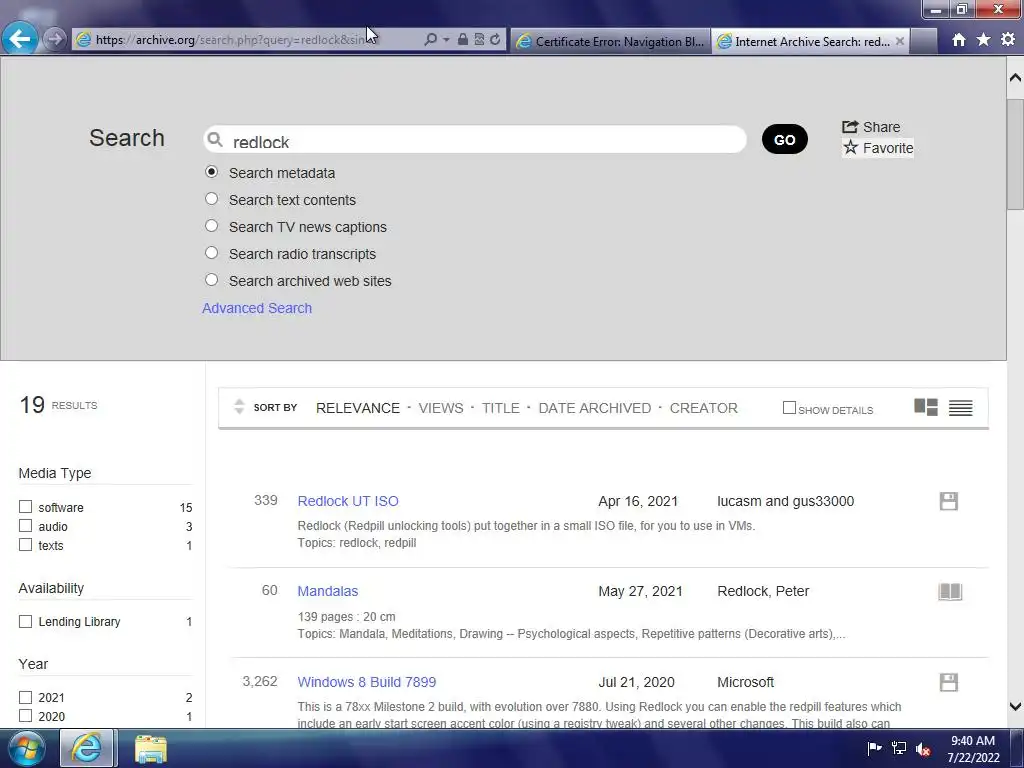Open Favorites star in browser toolbar
Viewport: 1024px width, 768px height.
pos(984,40)
